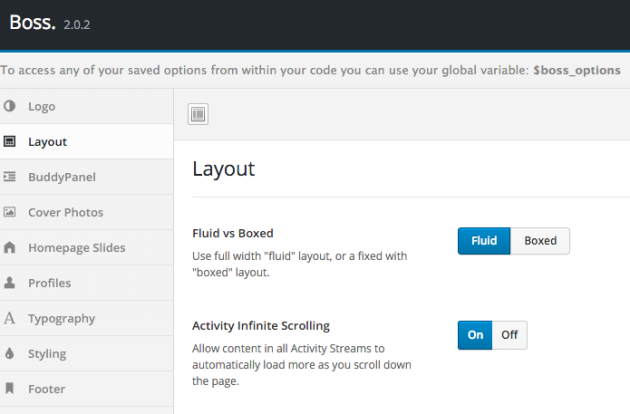
Task: Turn Activity Infinite Scrolling On
Action: click(475, 335)
